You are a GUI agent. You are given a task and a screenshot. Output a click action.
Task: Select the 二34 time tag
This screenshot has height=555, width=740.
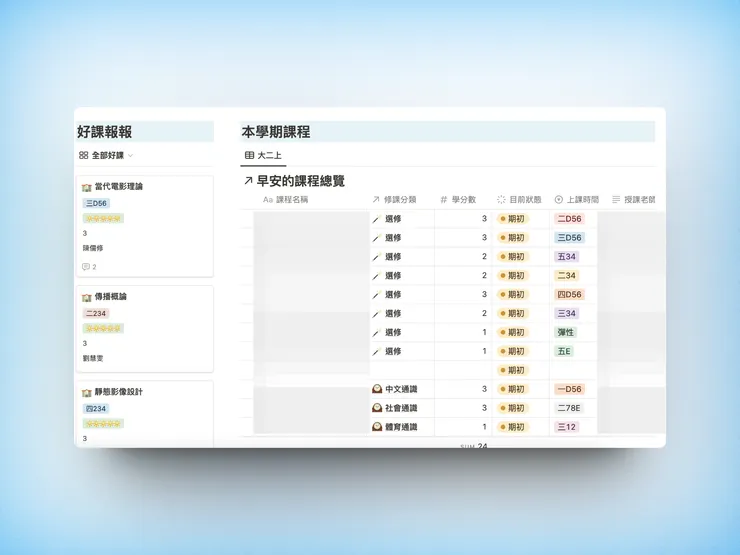566,276
